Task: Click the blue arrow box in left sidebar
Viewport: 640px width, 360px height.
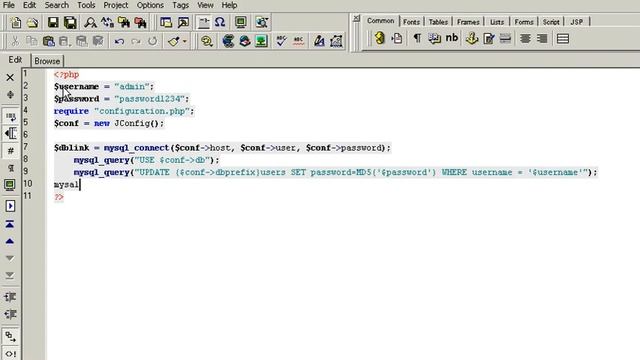Action: tap(10, 206)
